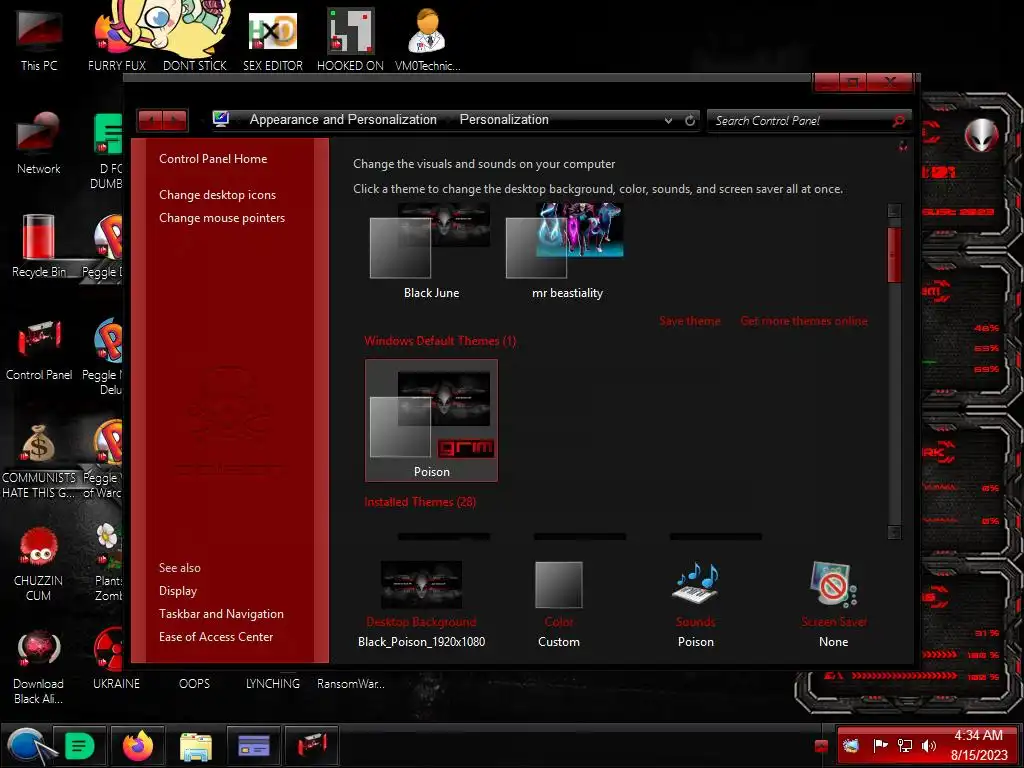Open the purple card app on the taskbar
1024x768 pixels.
(x=254, y=746)
